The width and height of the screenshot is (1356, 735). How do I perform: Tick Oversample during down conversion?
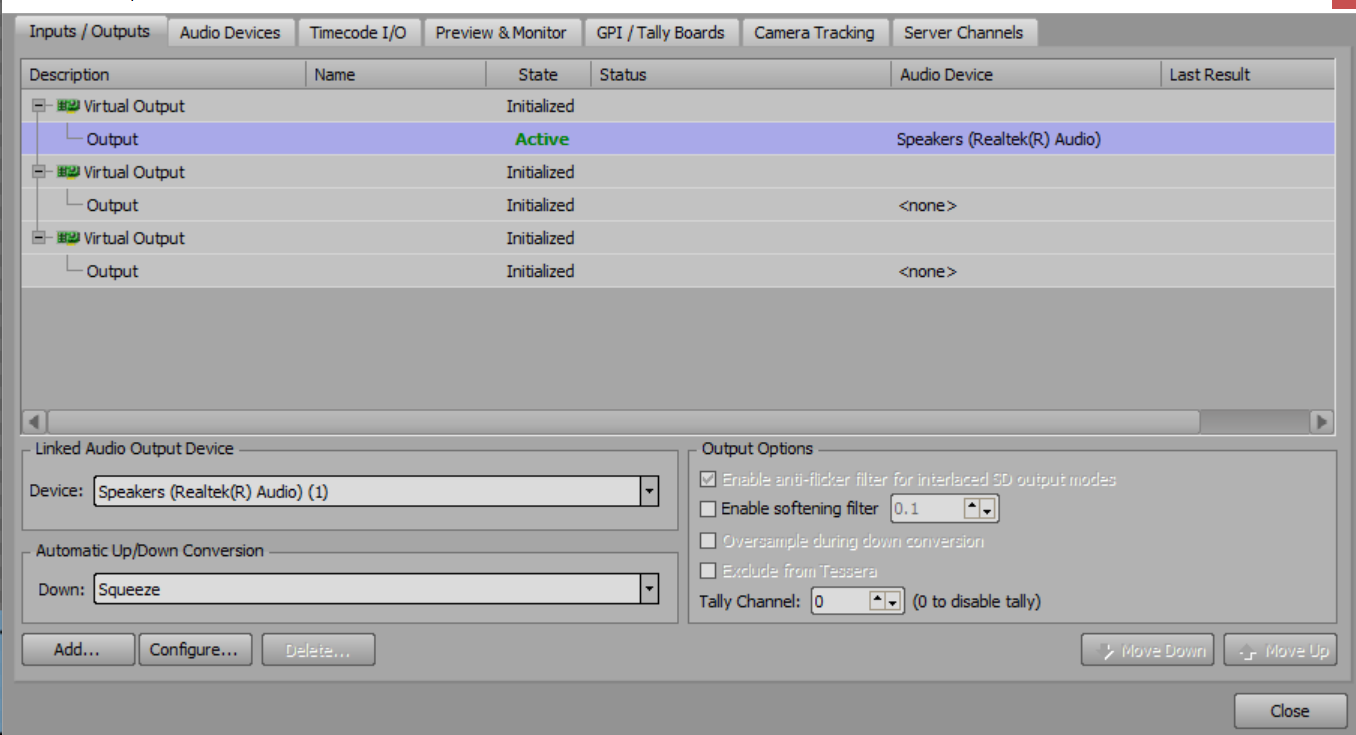tap(709, 541)
